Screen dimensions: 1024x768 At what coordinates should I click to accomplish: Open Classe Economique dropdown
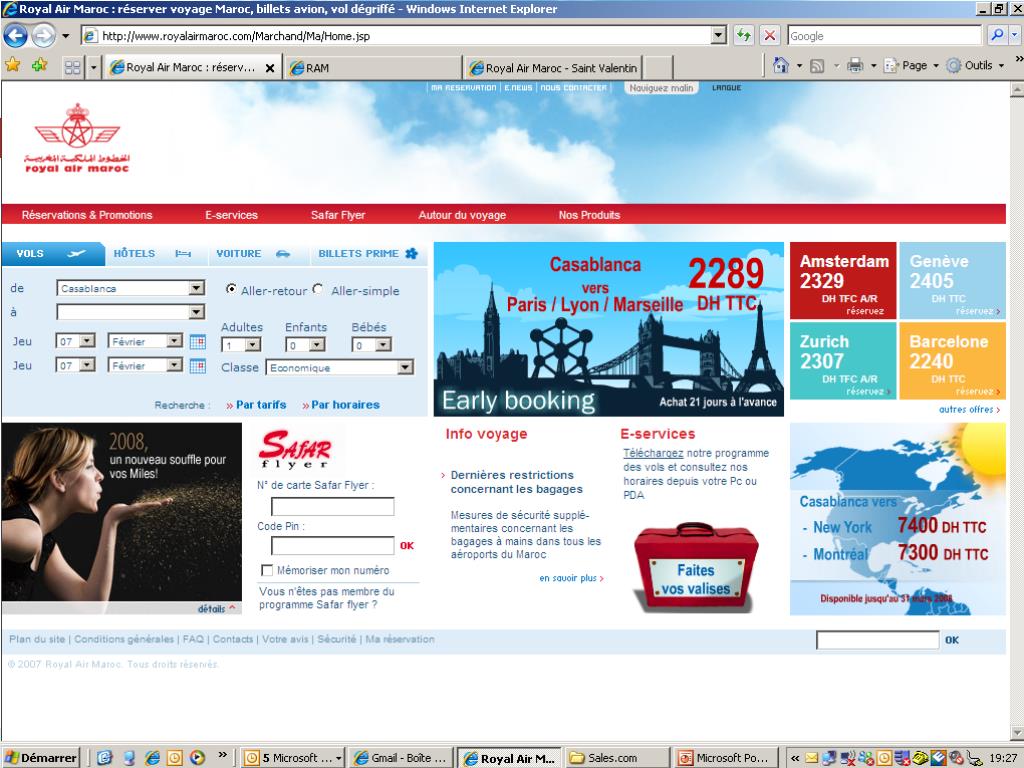406,368
